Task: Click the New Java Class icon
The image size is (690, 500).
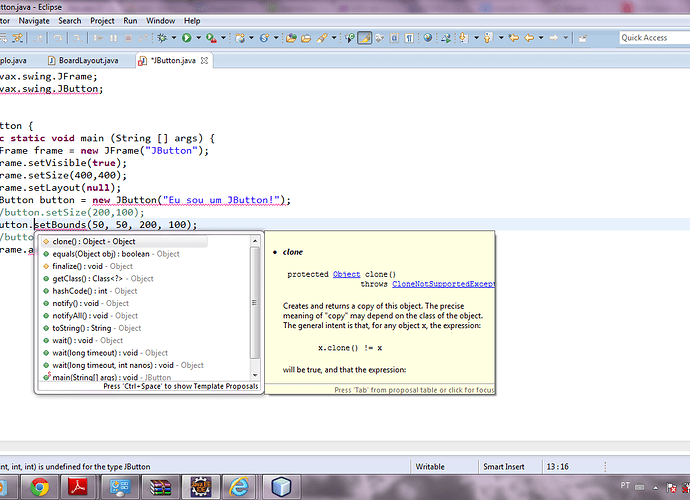Action: (x=264, y=38)
